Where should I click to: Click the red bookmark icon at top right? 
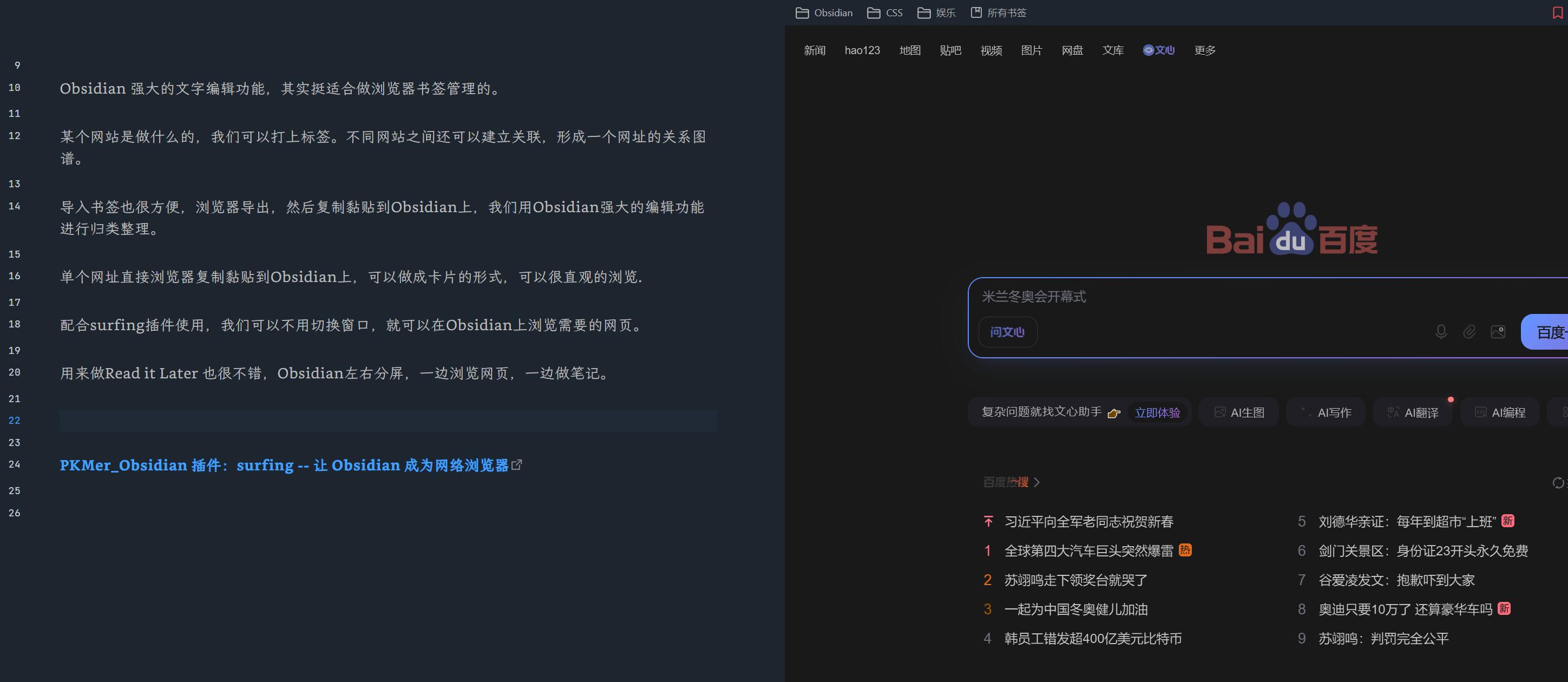point(1557,13)
